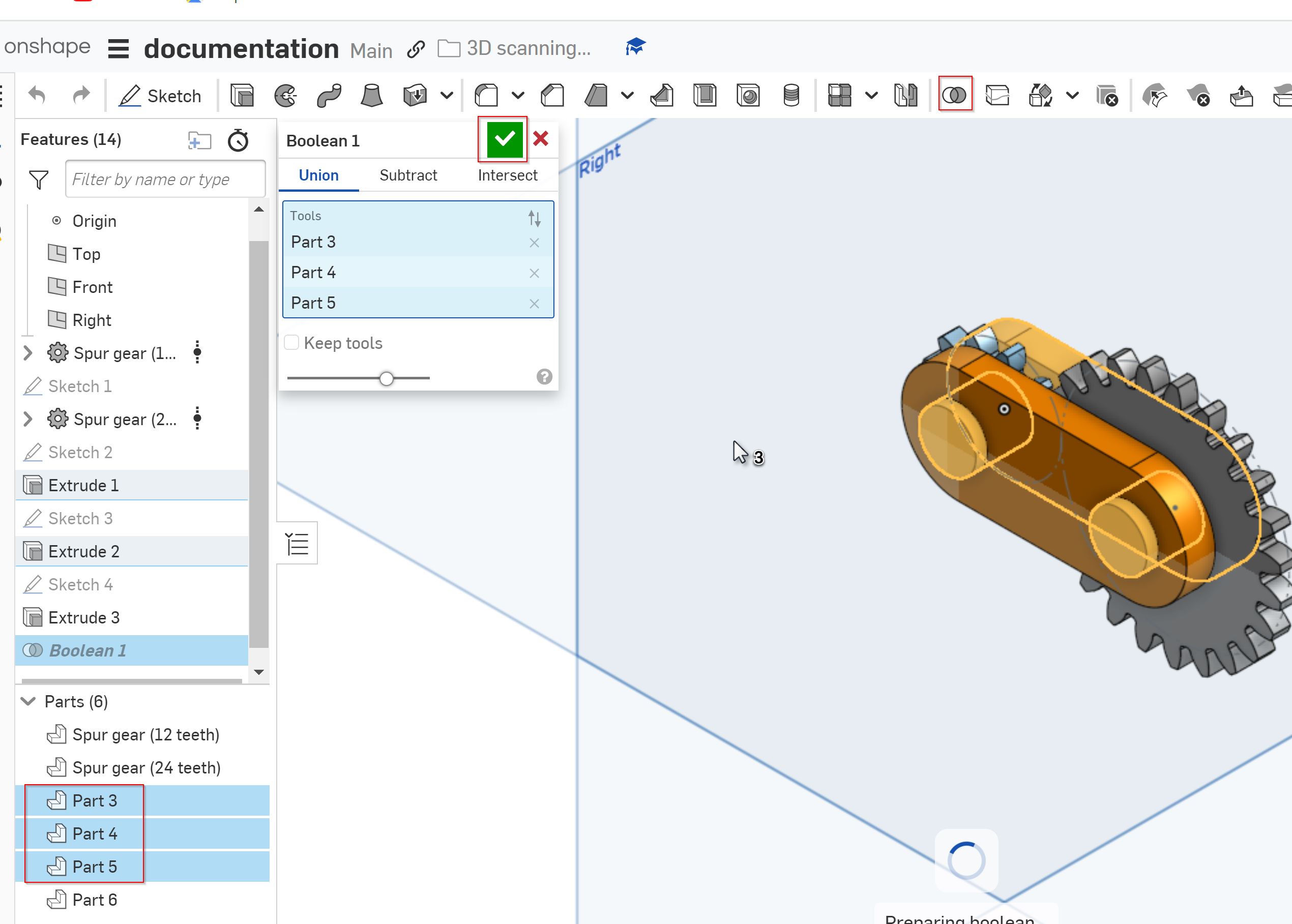The width and height of the screenshot is (1292, 924).
Task: Confirm Boolean 1 with green checkmark
Action: 504,139
